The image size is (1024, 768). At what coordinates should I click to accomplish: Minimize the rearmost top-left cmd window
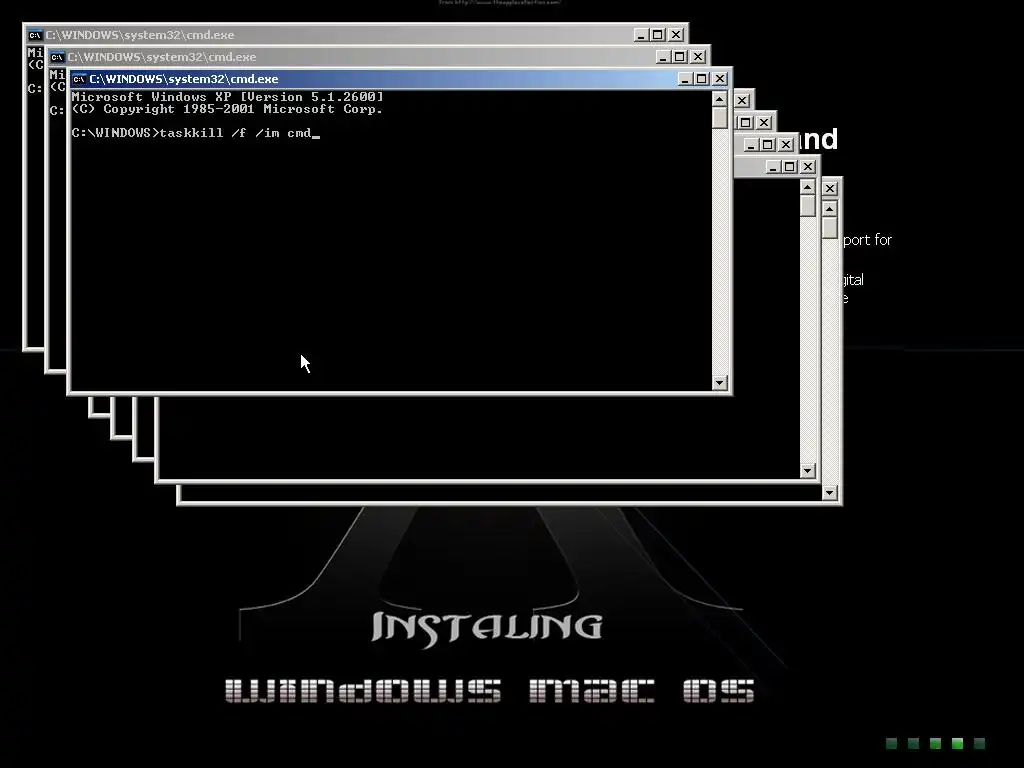[x=640, y=35]
